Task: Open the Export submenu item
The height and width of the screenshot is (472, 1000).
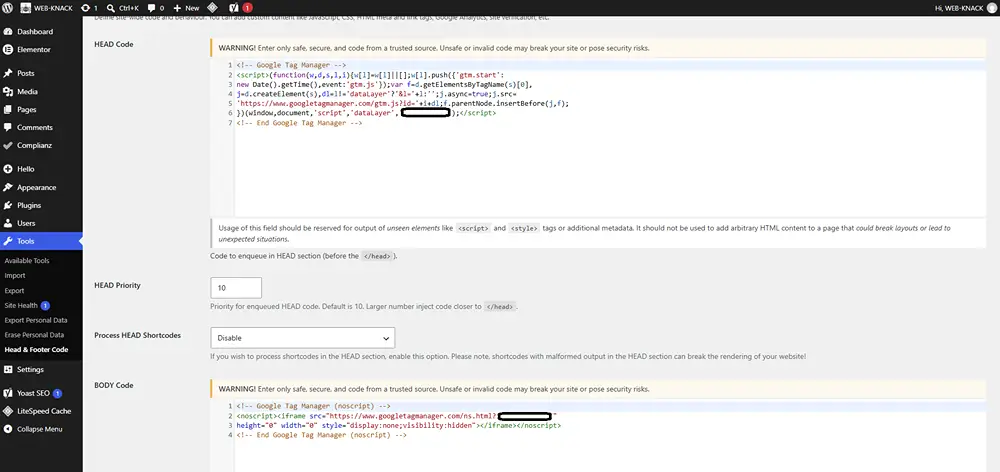Action: pyautogui.click(x=14, y=290)
